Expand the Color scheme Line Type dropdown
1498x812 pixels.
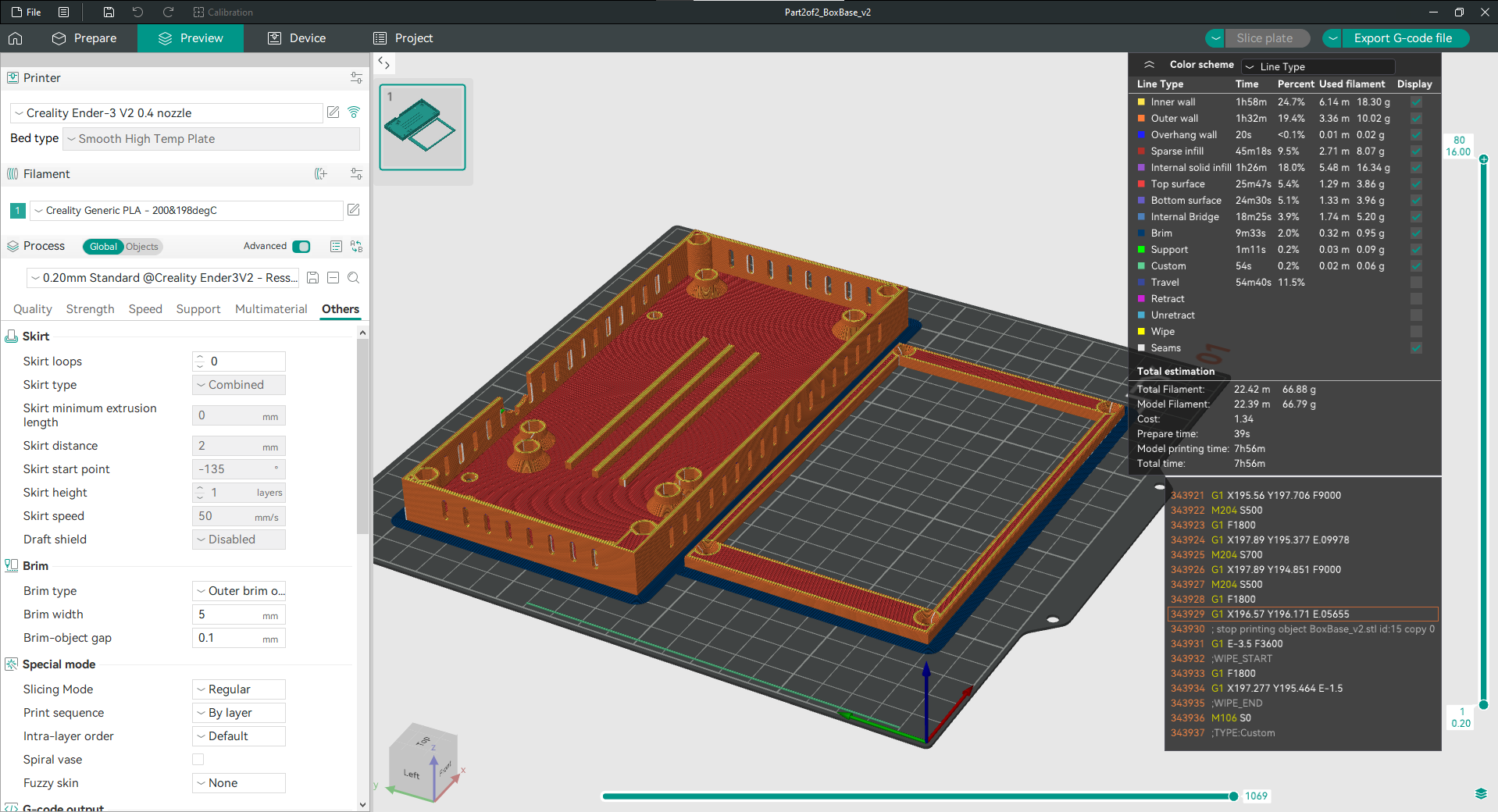click(1318, 66)
